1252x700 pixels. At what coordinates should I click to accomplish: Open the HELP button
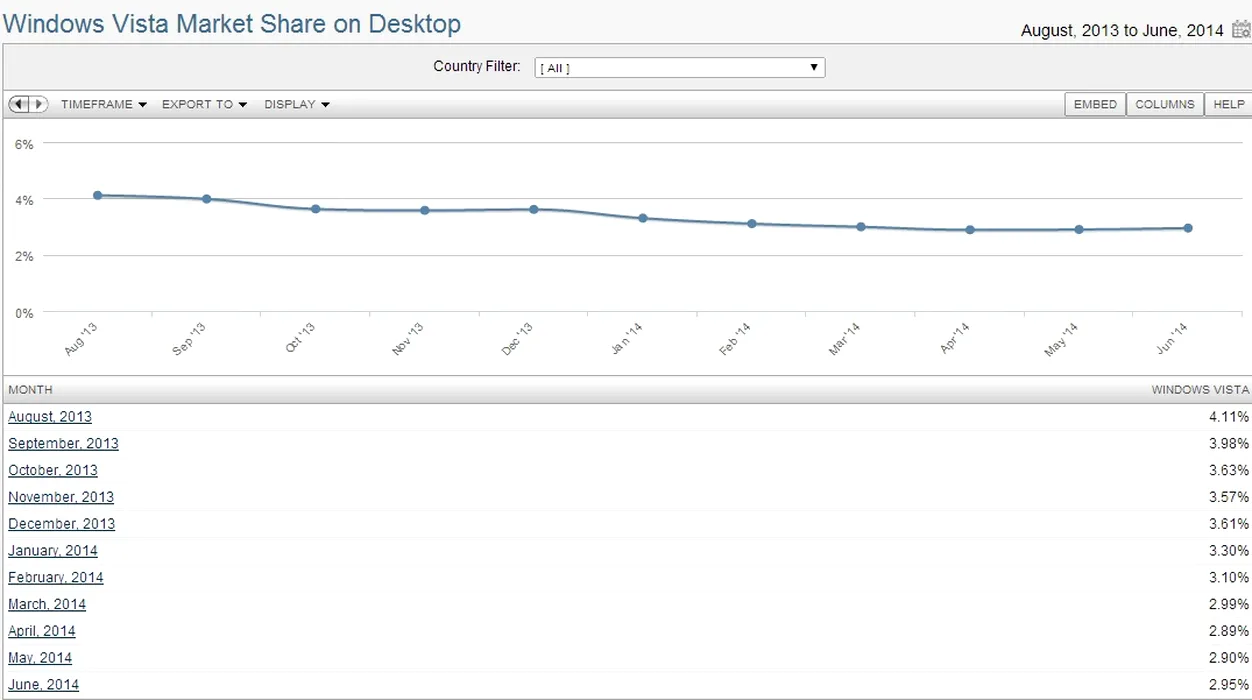1228,104
